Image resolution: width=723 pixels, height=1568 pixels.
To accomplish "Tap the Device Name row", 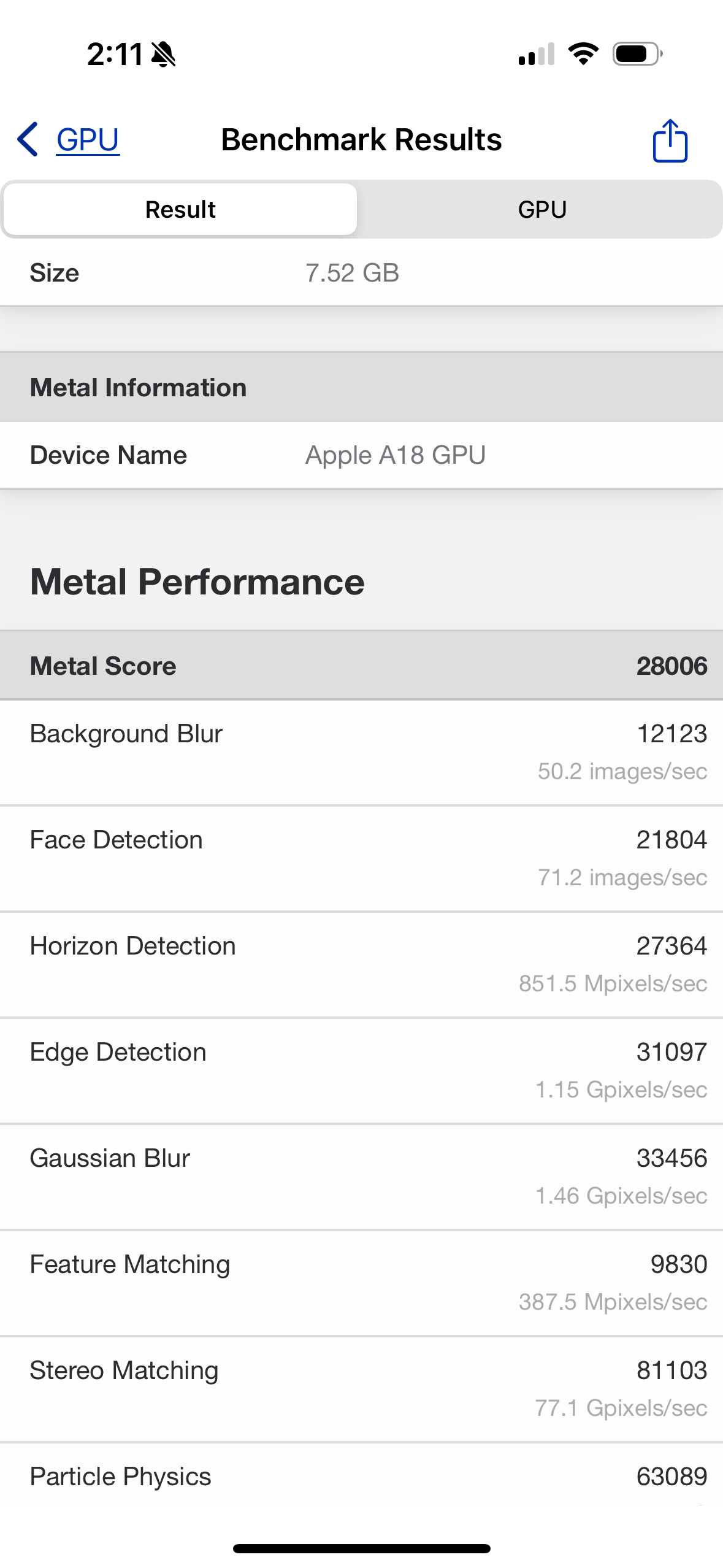I will [x=361, y=455].
